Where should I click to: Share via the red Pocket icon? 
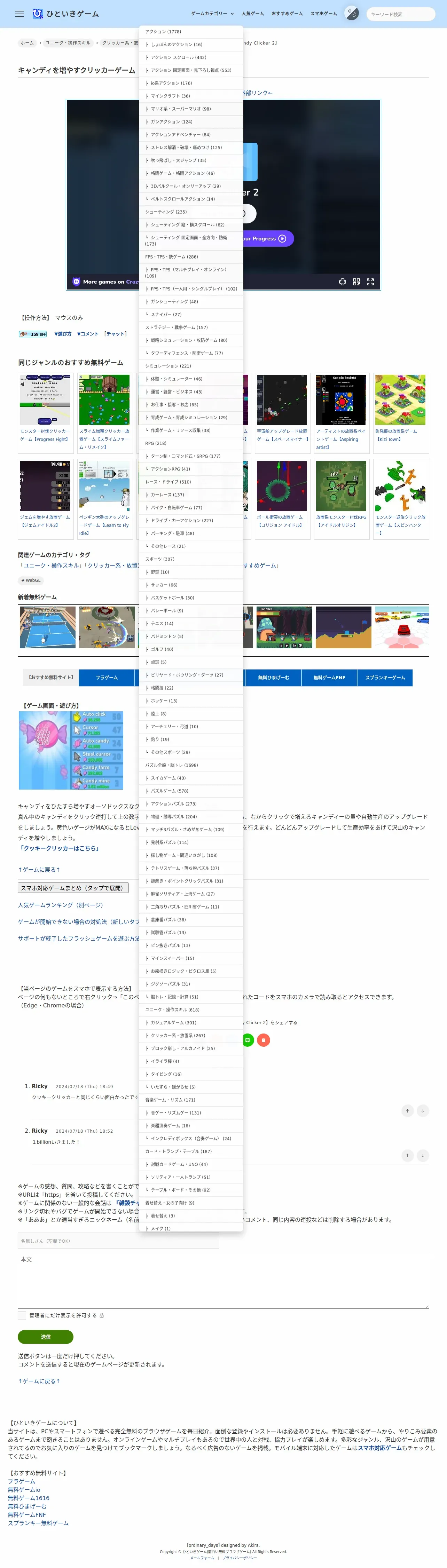click(263, 1040)
